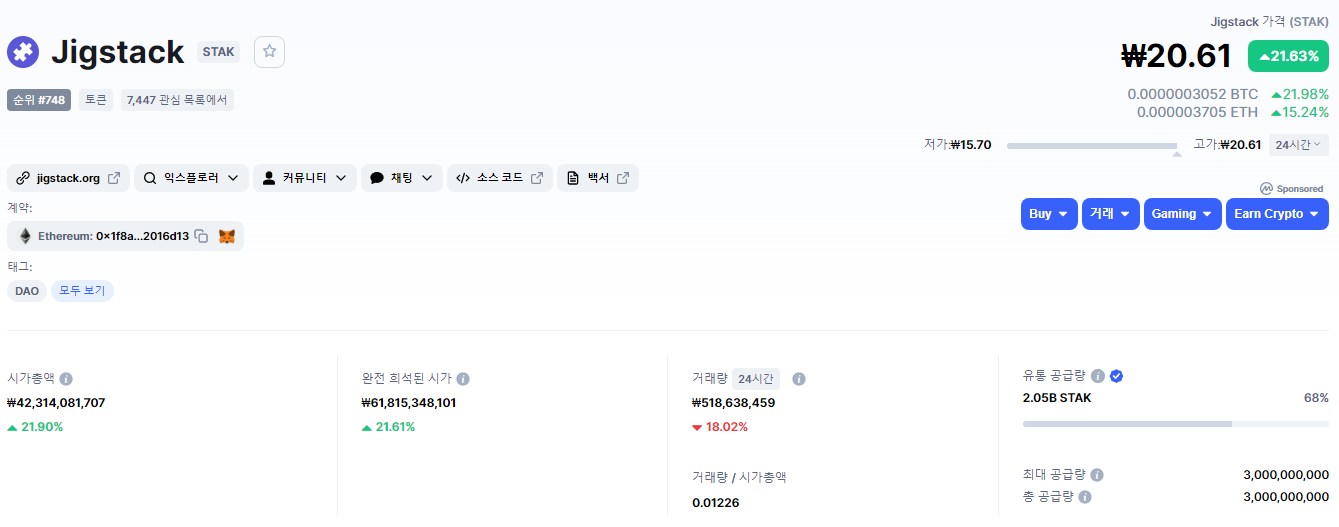Click external link icon on 소스 코드
Screen dimensions: 1339x527
click(x=537, y=178)
